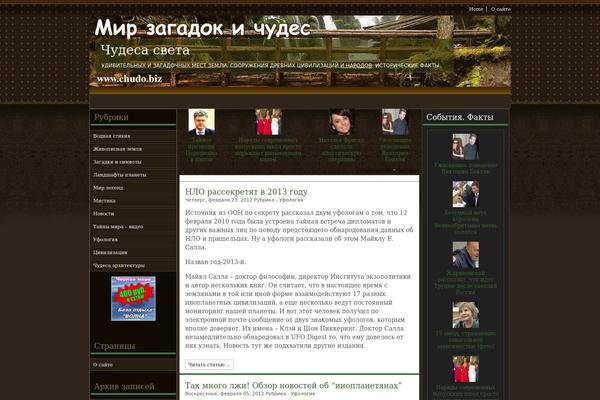Open the Уфология category in the sidebar
The height and width of the screenshot is (400, 600).
(x=105, y=240)
